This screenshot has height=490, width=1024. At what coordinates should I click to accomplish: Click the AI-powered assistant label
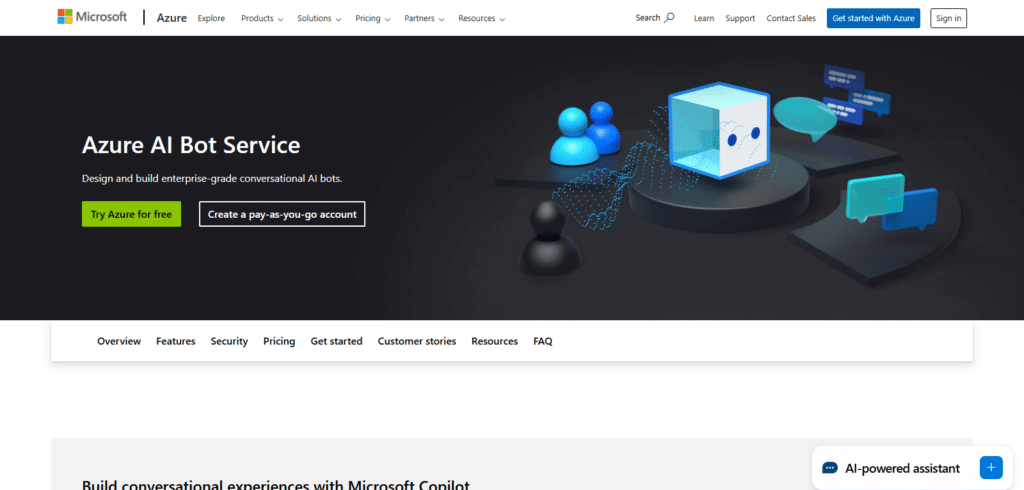coord(903,468)
